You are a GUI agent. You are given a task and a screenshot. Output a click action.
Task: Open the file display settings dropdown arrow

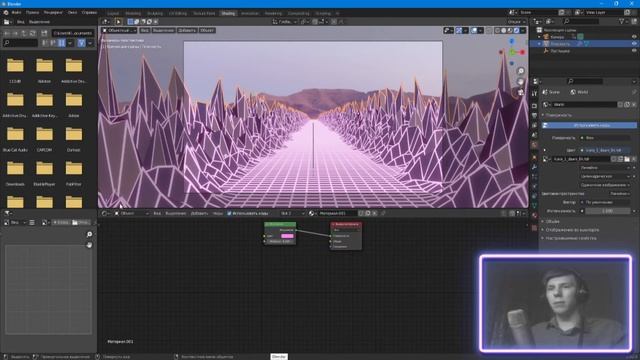pyautogui.click(x=70, y=43)
